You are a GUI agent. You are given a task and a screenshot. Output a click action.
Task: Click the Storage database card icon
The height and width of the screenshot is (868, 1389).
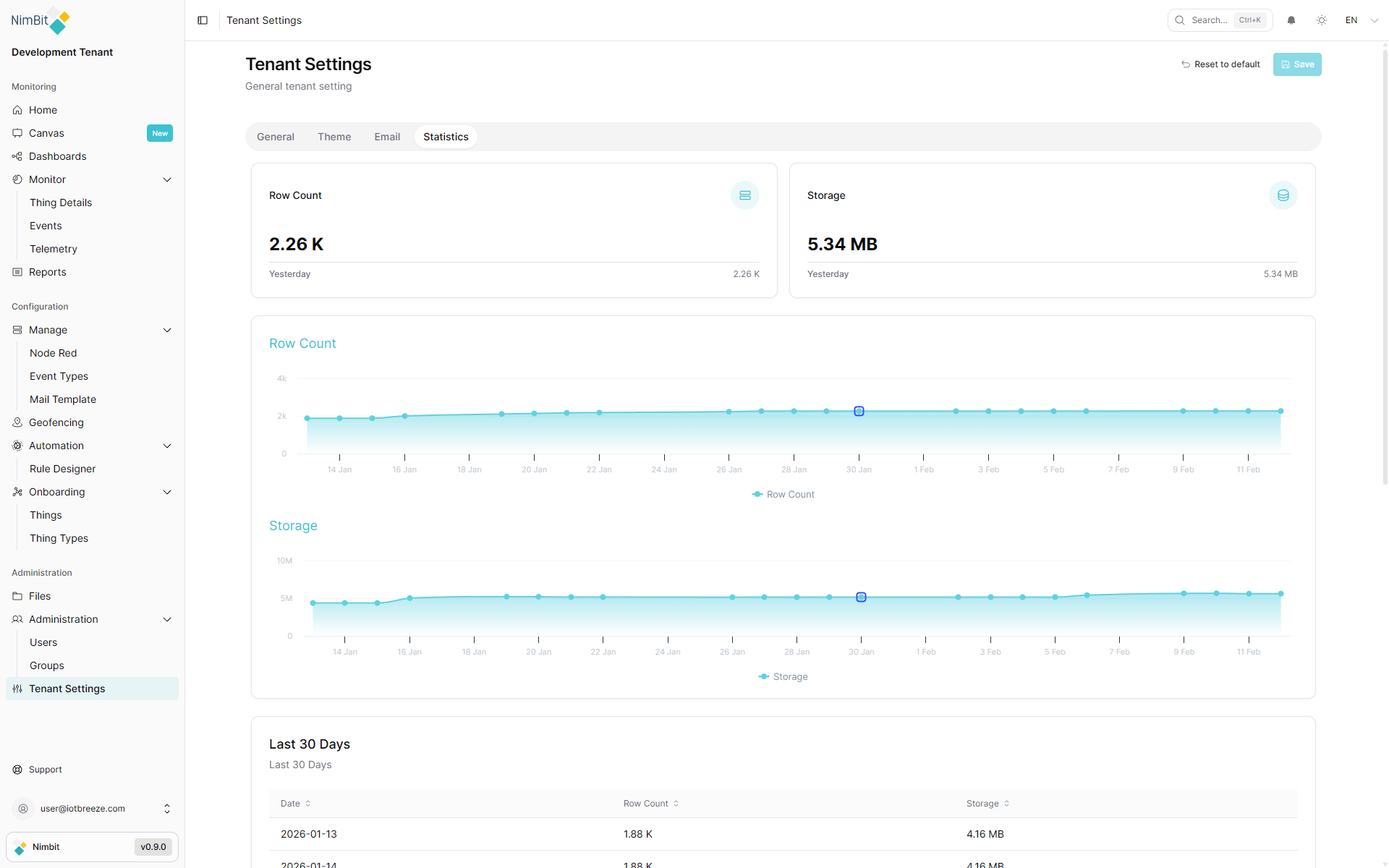click(x=1283, y=195)
